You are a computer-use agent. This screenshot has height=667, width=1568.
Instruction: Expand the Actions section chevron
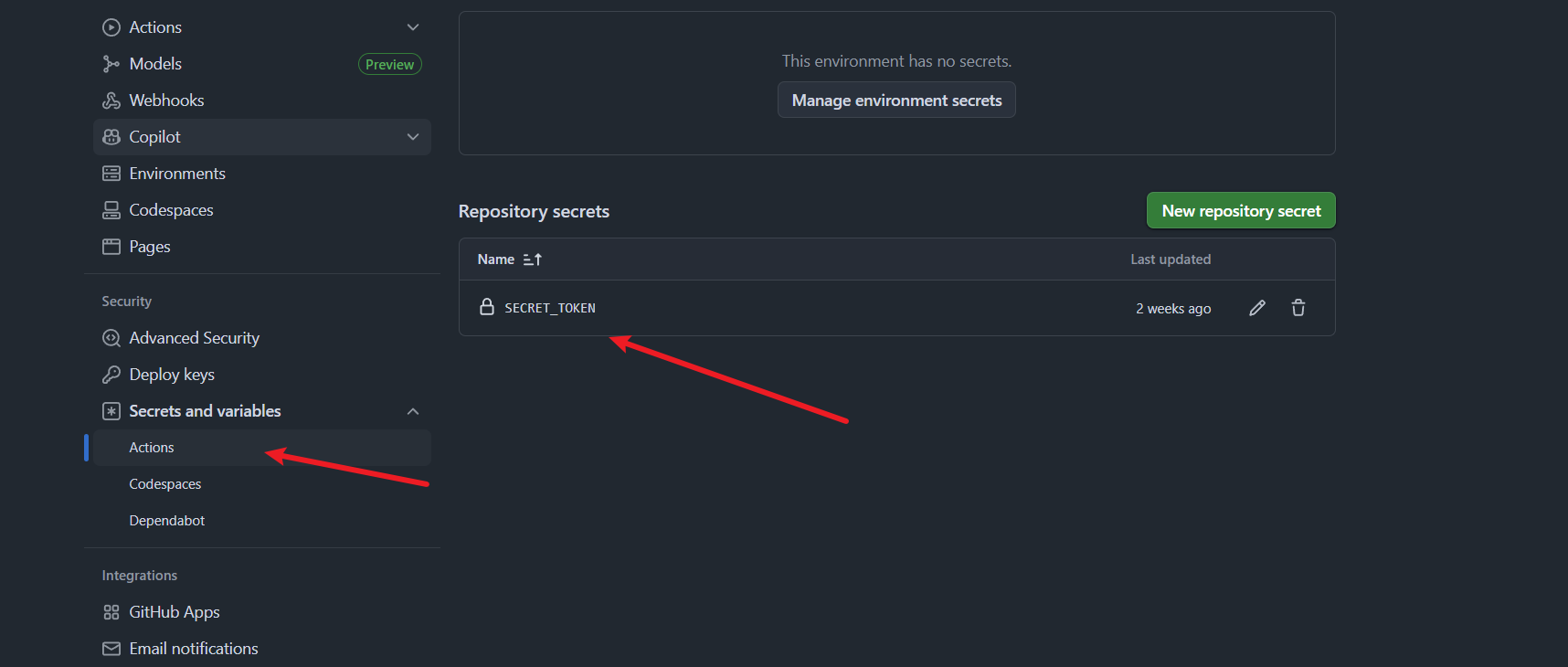tap(413, 27)
